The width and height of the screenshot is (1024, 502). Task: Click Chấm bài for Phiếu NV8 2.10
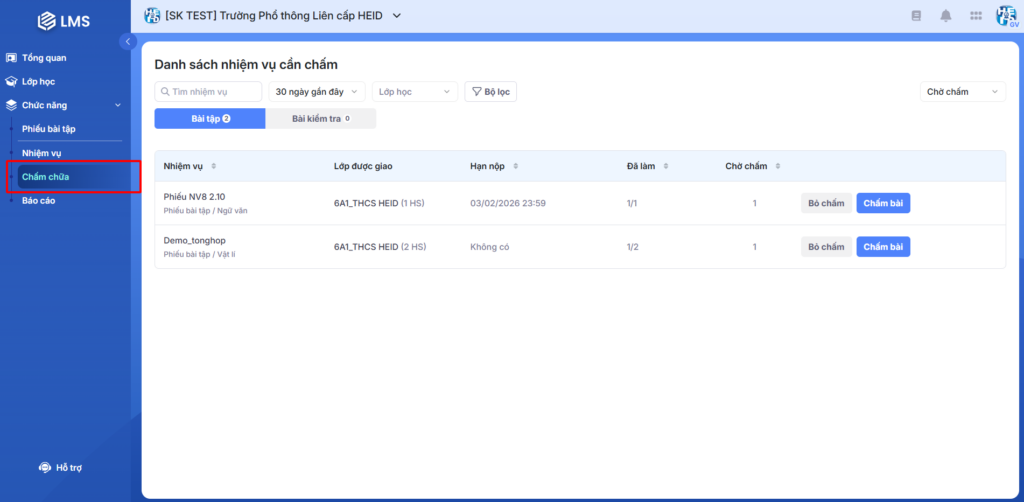(882, 203)
